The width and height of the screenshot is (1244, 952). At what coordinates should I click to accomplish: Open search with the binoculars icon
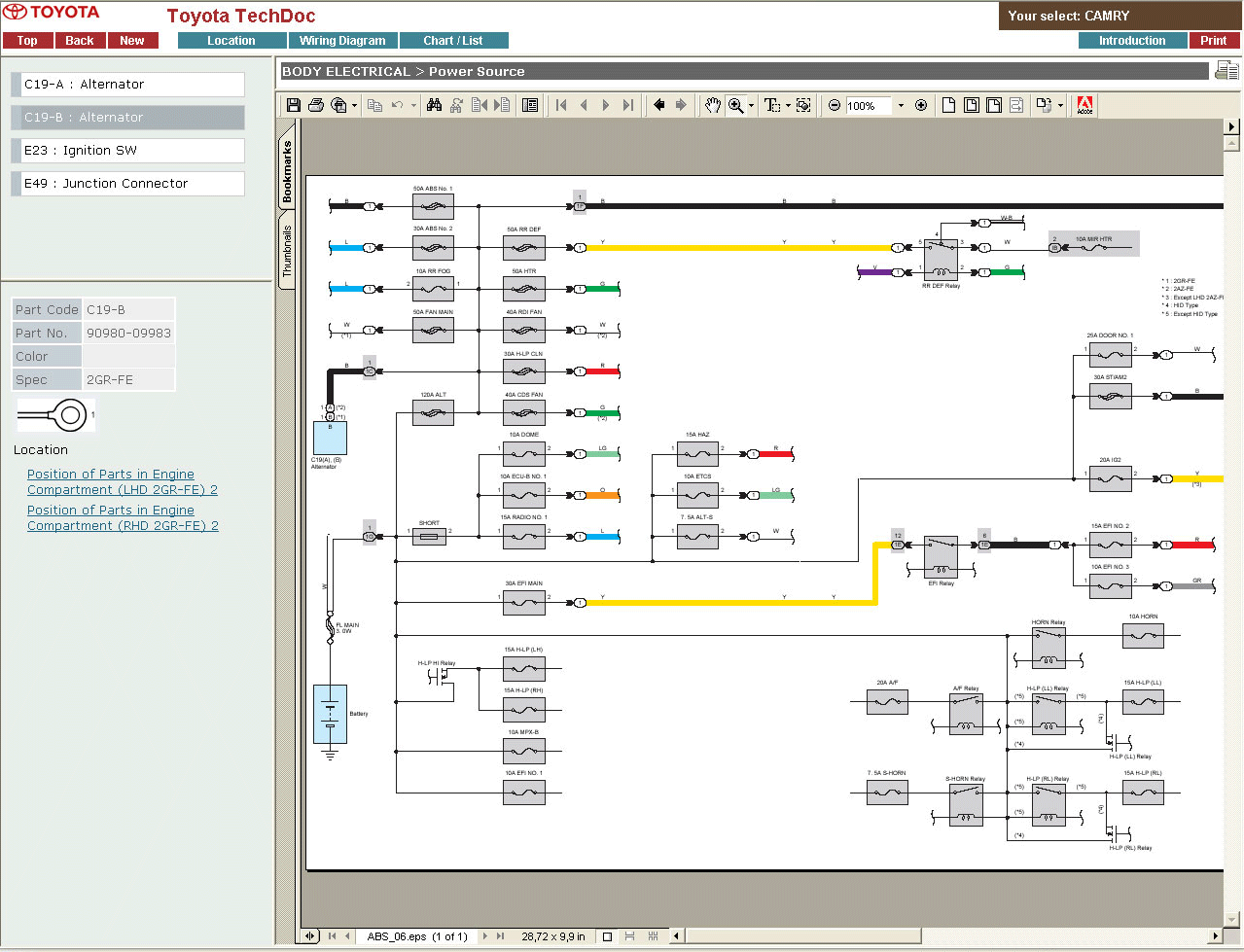coord(434,105)
